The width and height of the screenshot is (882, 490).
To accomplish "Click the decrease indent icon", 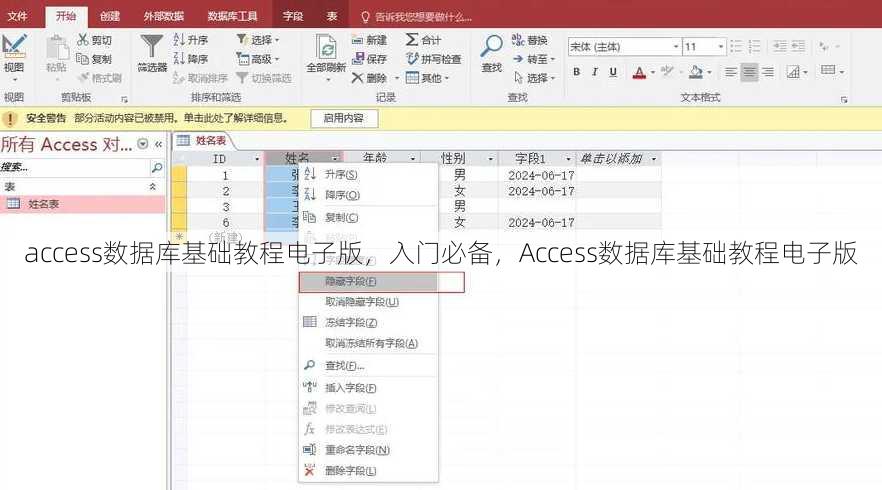I will tap(780, 47).
